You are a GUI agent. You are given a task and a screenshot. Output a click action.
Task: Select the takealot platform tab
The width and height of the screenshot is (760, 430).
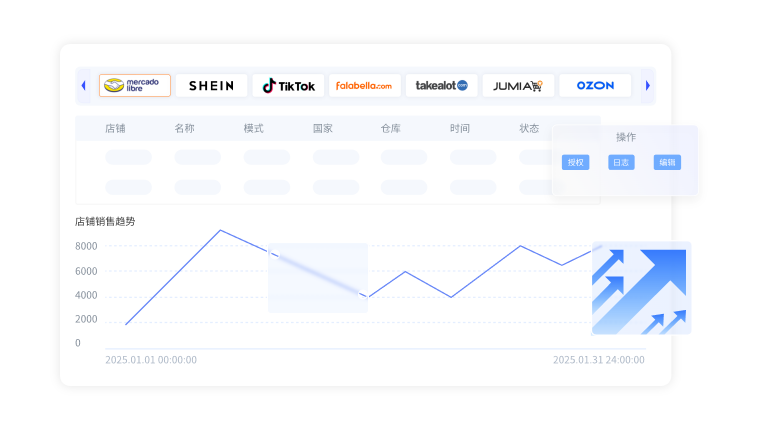click(442, 86)
